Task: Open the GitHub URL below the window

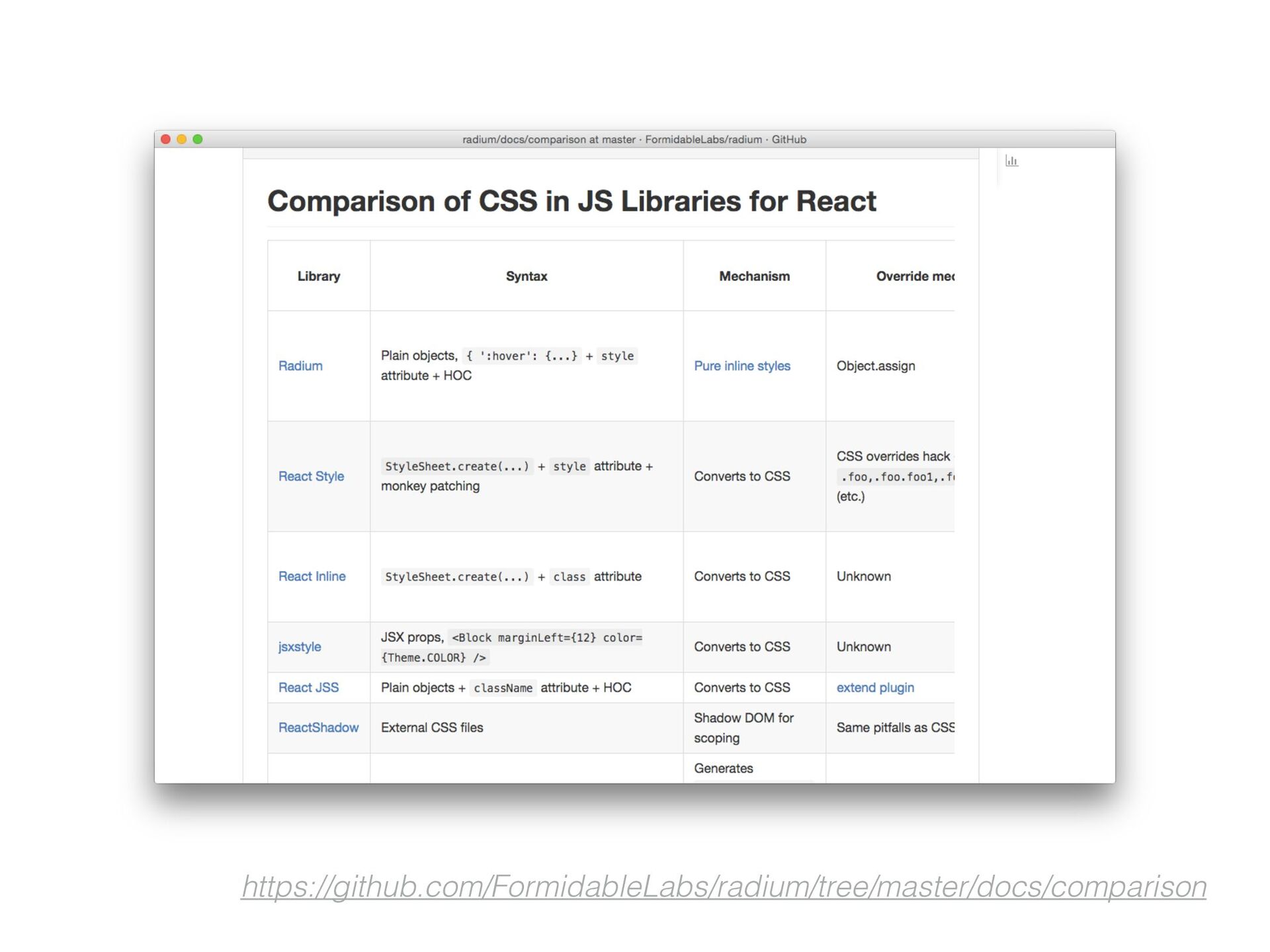Action: point(724,887)
